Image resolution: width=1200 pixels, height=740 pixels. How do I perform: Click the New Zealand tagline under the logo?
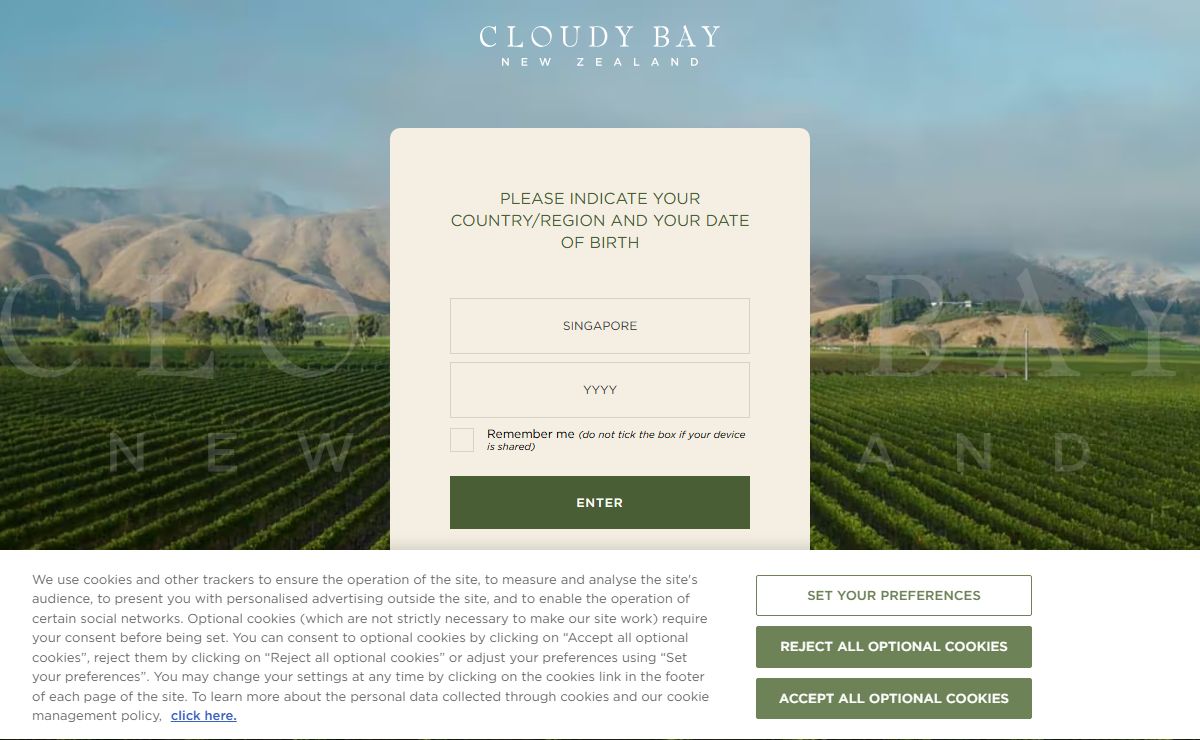(600, 62)
